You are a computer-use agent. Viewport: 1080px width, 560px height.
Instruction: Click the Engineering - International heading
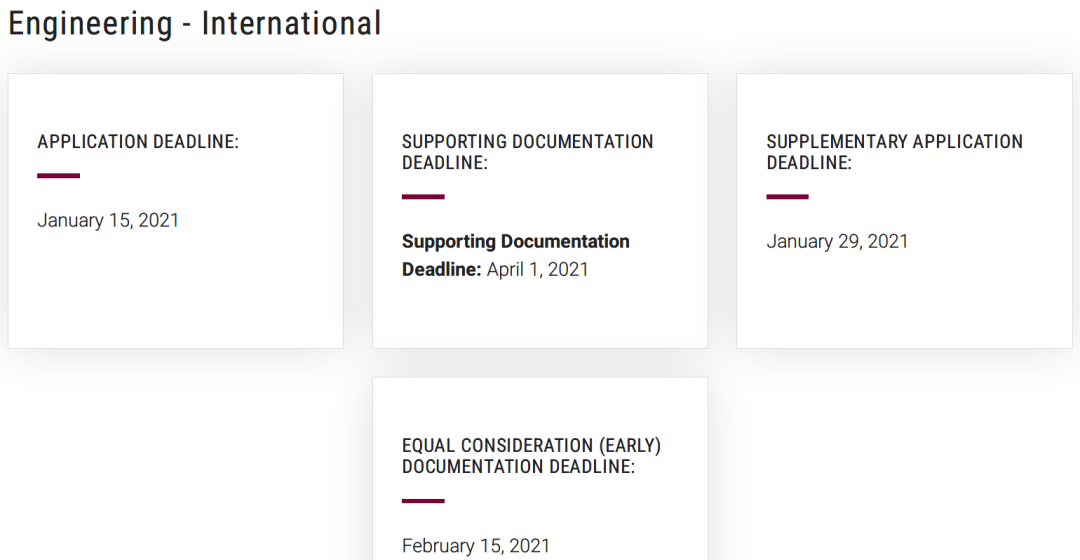[x=195, y=24]
